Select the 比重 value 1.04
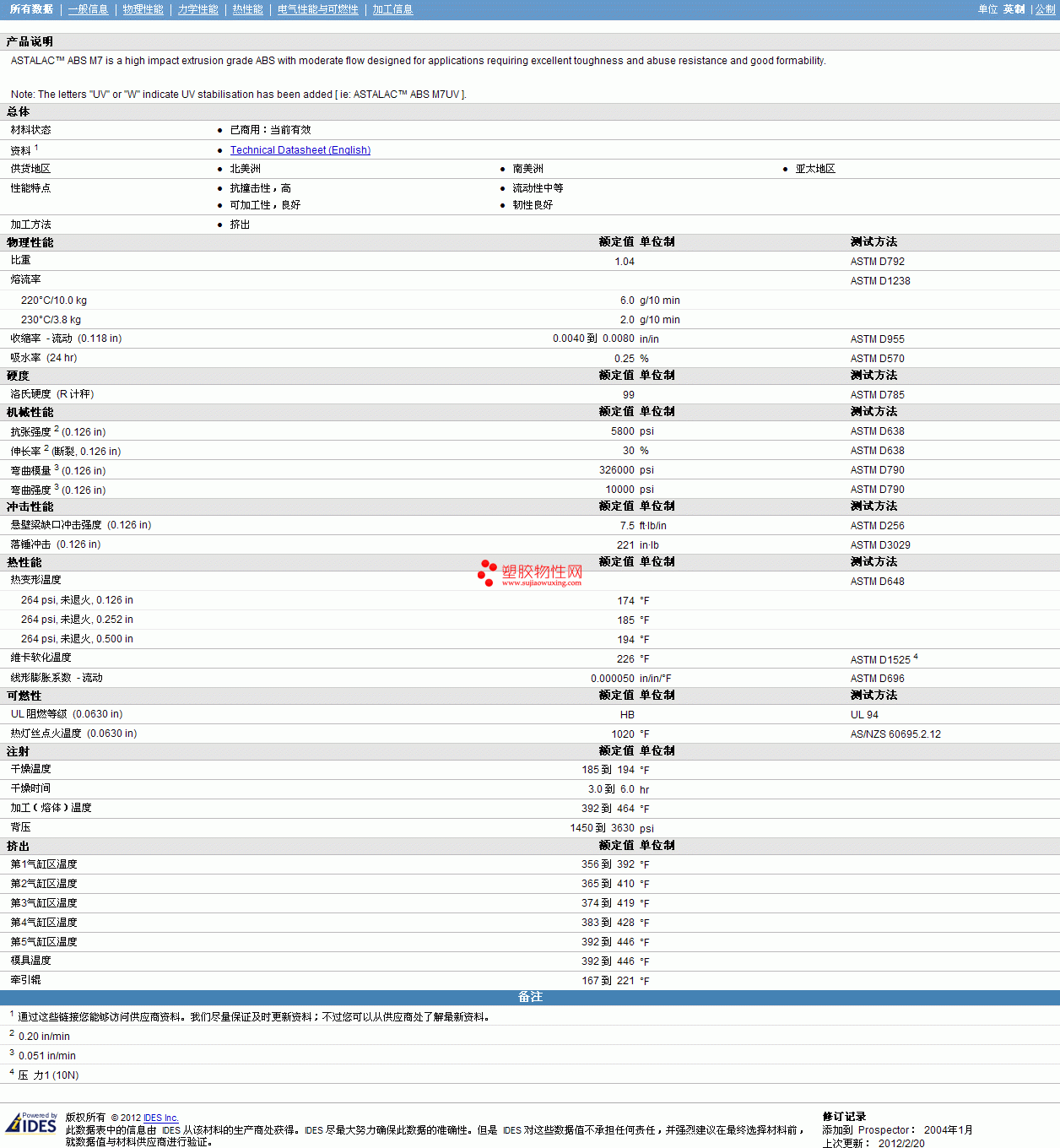Screen dimensions: 1060x1148 click(625, 262)
